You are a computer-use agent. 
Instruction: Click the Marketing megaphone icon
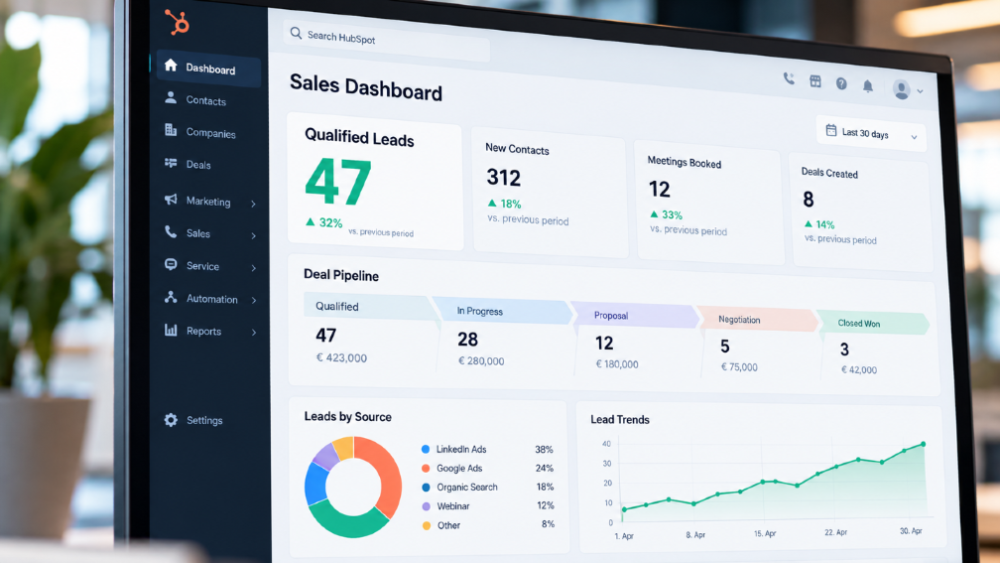(x=170, y=199)
